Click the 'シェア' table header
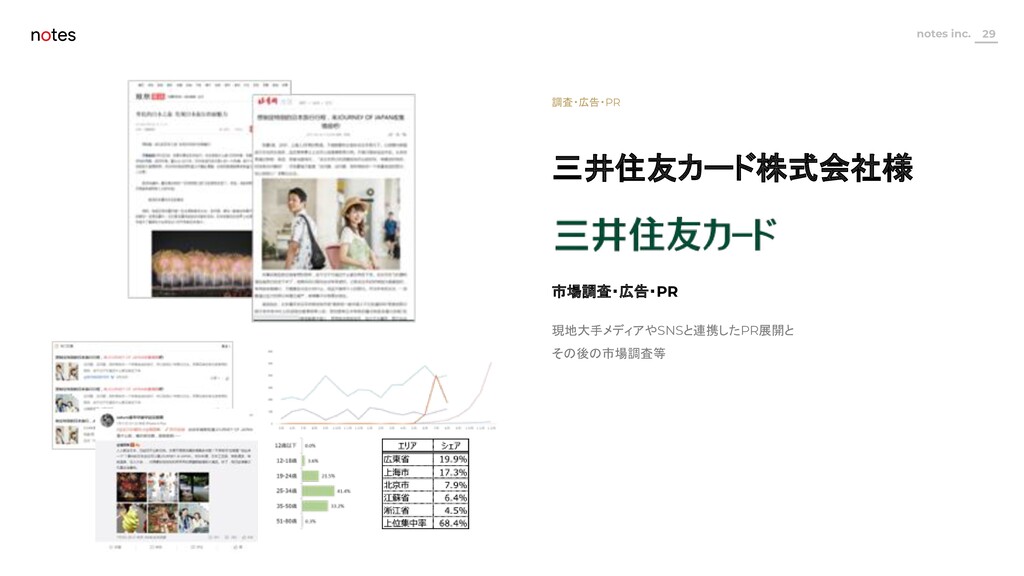The width and height of the screenshot is (1024, 576). coord(451,445)
